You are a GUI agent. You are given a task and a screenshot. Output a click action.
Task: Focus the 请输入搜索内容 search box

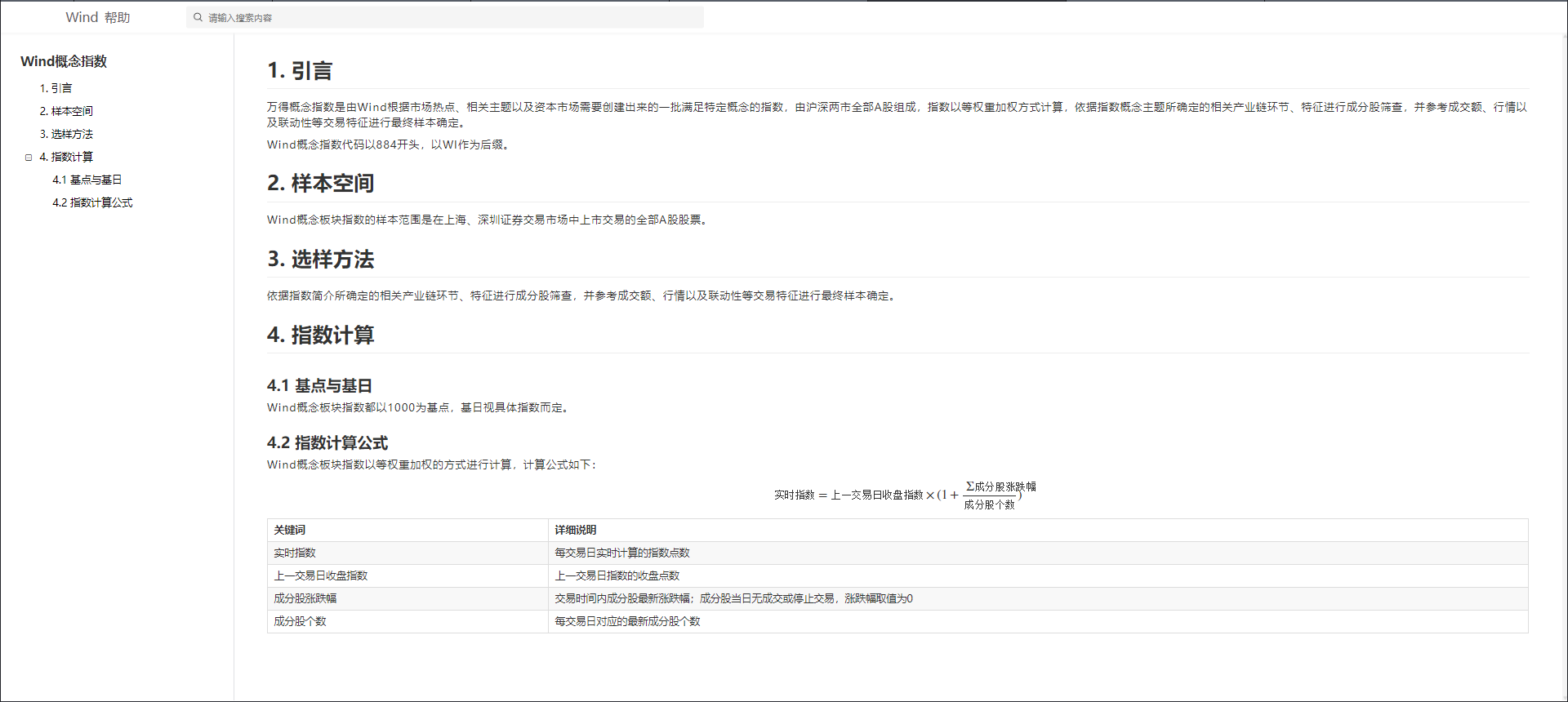point(445,17)
